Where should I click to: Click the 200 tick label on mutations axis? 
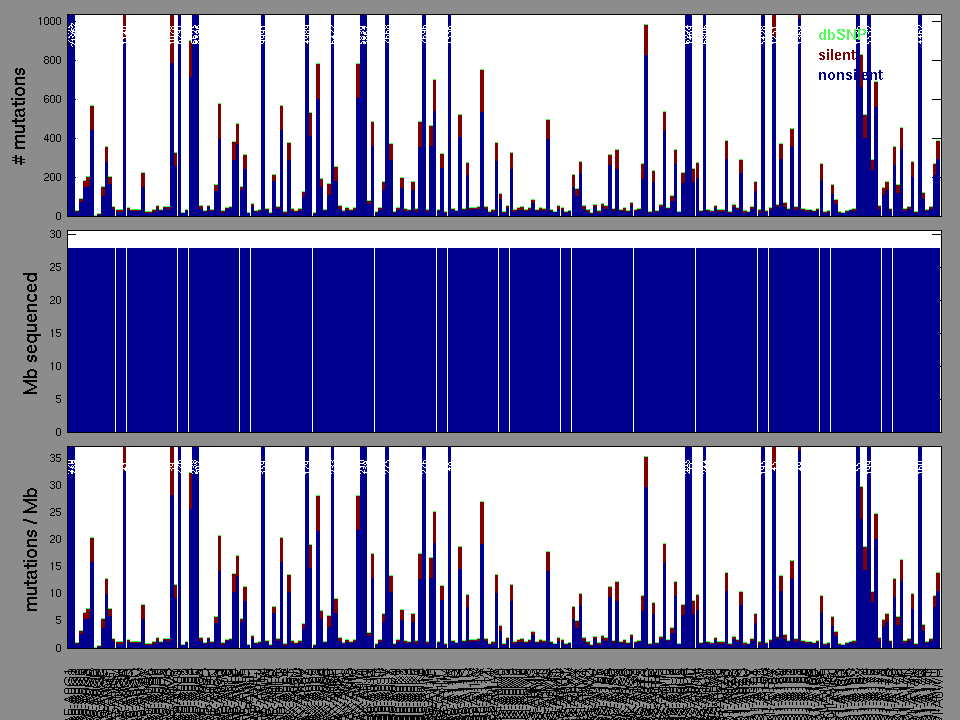[x=51, y=178]
